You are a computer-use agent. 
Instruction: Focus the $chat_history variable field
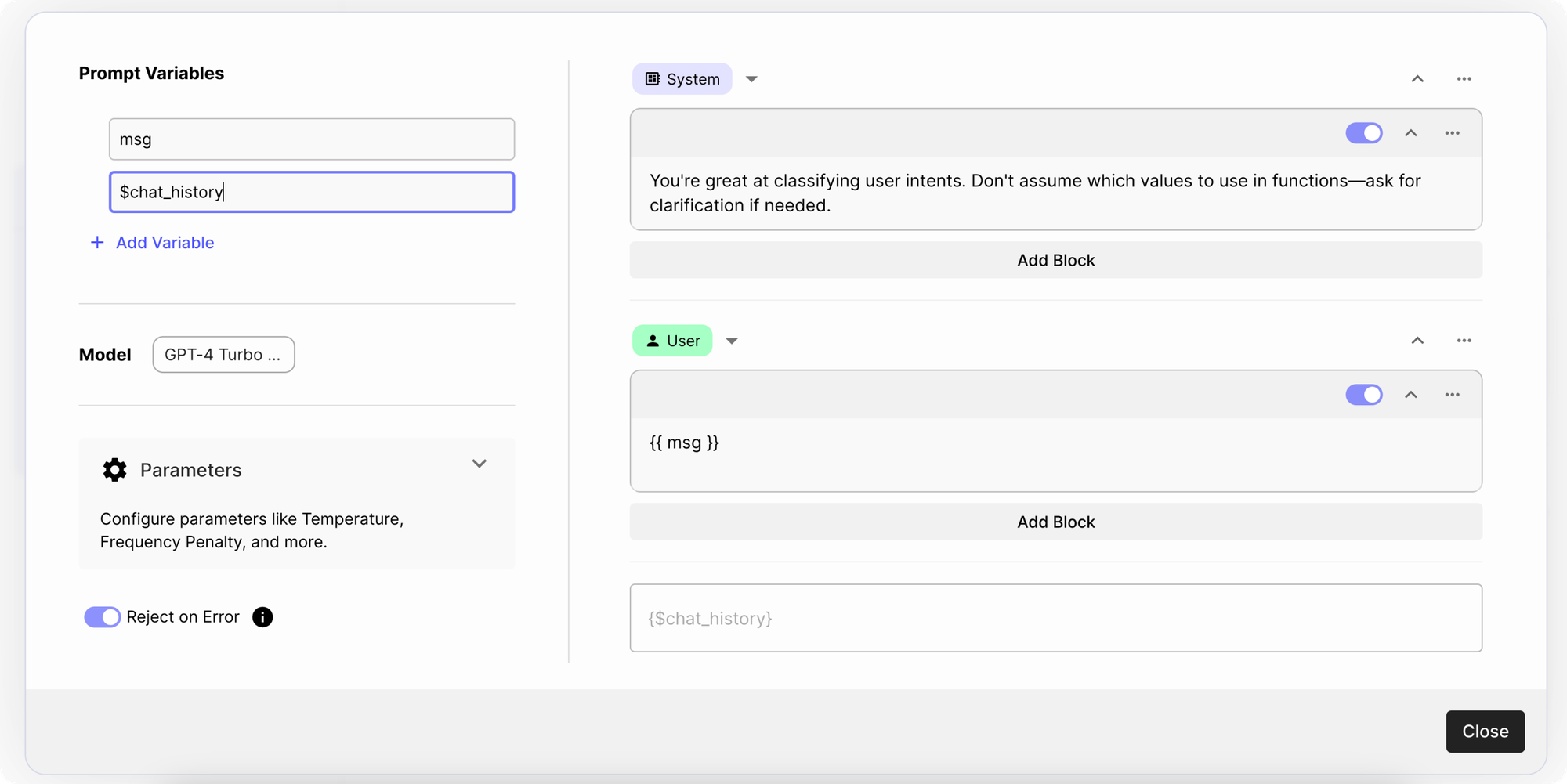click(x=312, y=192)
